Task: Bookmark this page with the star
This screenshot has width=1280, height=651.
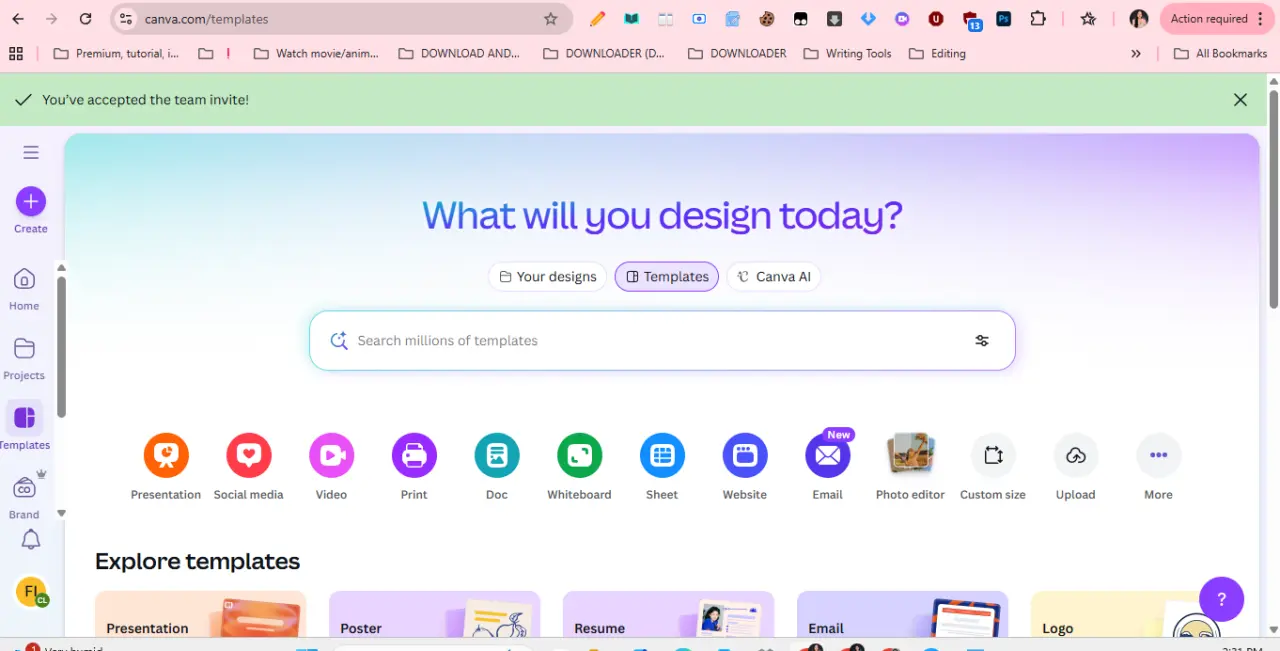Action: pyautogui.click(x=550, y=19)
